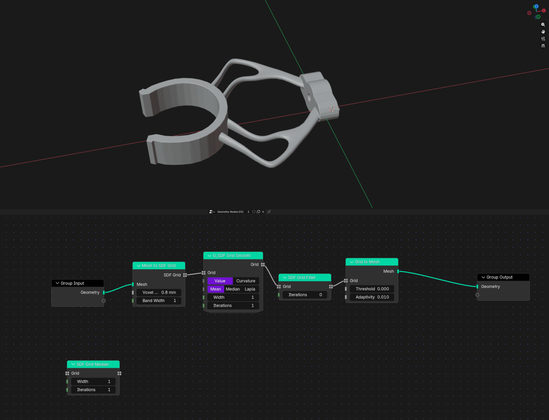Click the Voxel size 0.8 mm field

coord(159,292)
